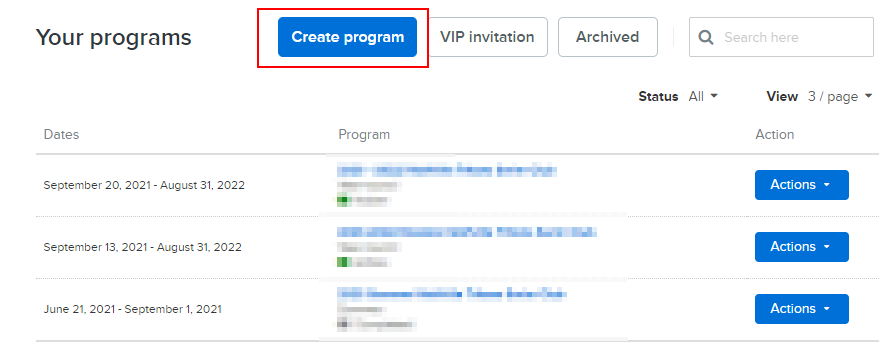Click the gray status icon in third program
This screenshot has height=360, width=889.
click(x=342, y=324)
